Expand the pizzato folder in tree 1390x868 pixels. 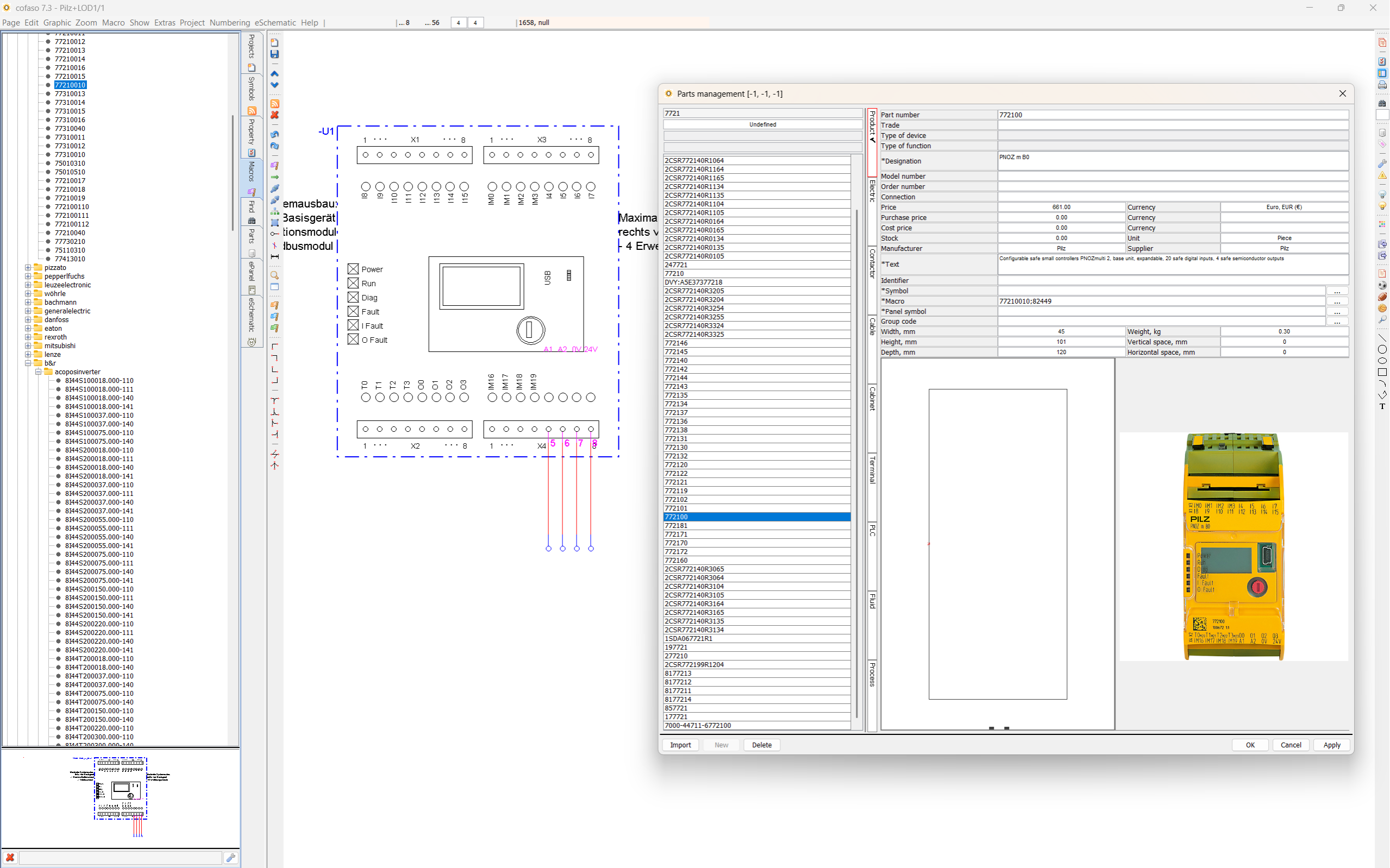tap(28, 268)
